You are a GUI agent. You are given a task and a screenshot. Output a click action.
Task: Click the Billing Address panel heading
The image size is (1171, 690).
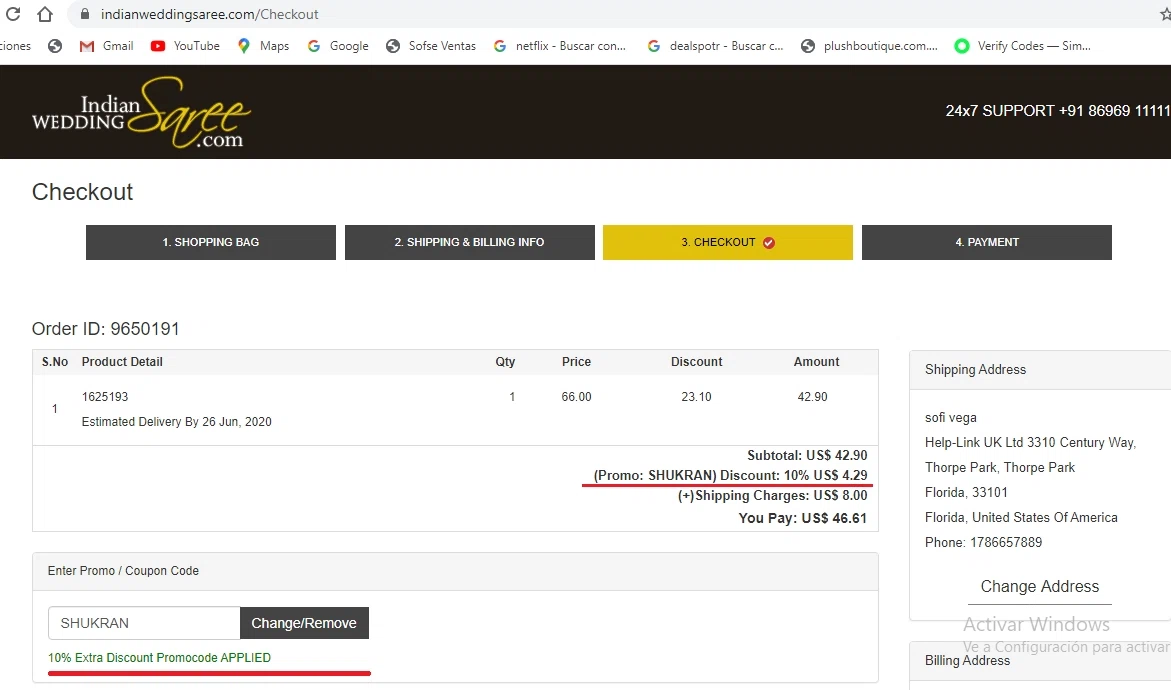(967, 660)
